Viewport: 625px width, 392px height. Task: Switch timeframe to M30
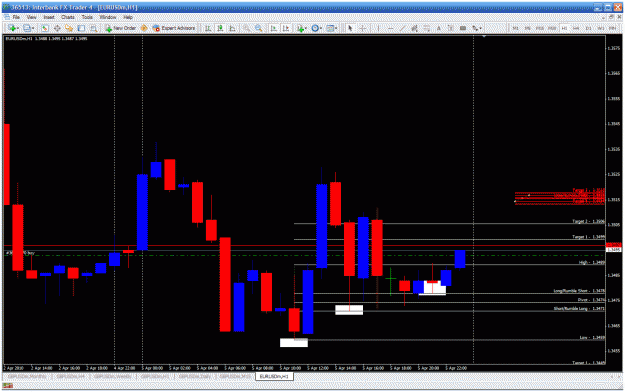pos(552,28)
